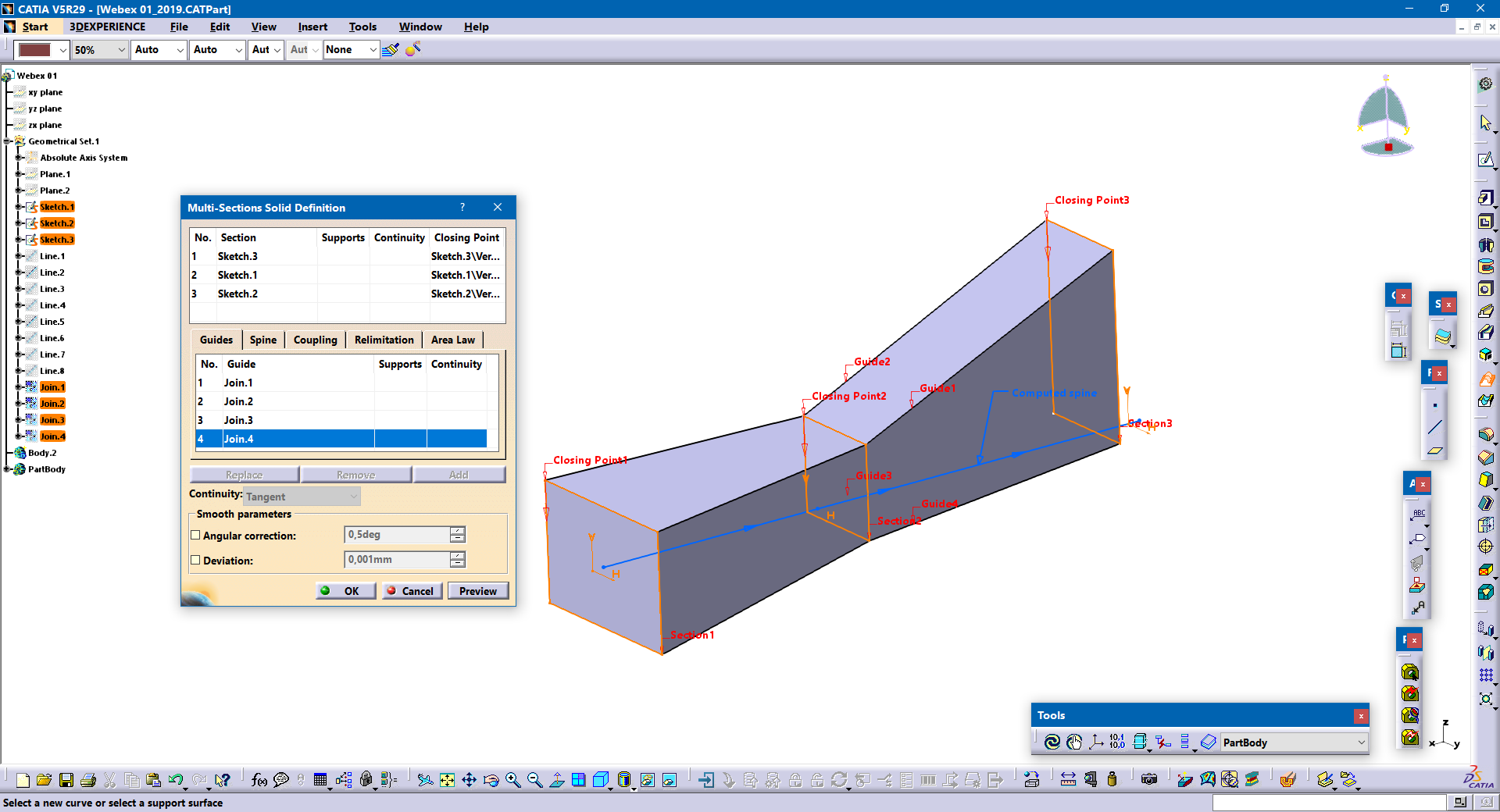Toggle the Manipulation hand mode in Tools toolbar
The image size is (1500, 812).
tap(1074, 743)
